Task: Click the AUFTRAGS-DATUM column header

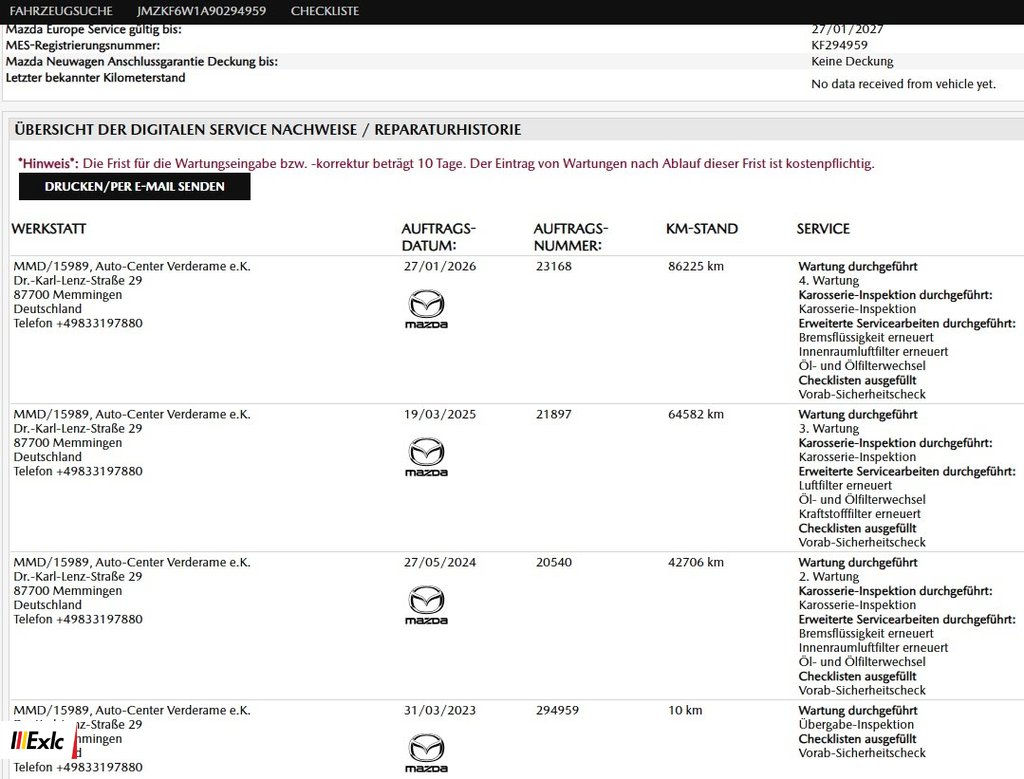Action: [x=438, y=237]
